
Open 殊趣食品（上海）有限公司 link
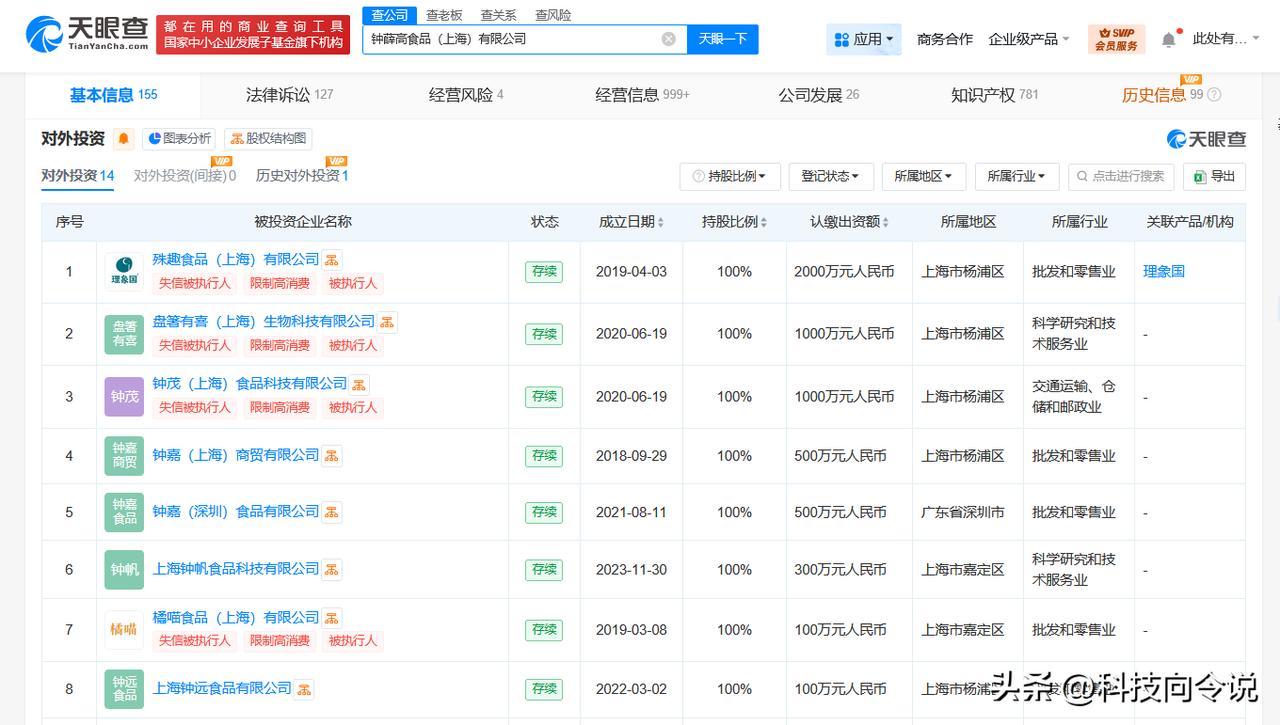click(x=236, y=259)
